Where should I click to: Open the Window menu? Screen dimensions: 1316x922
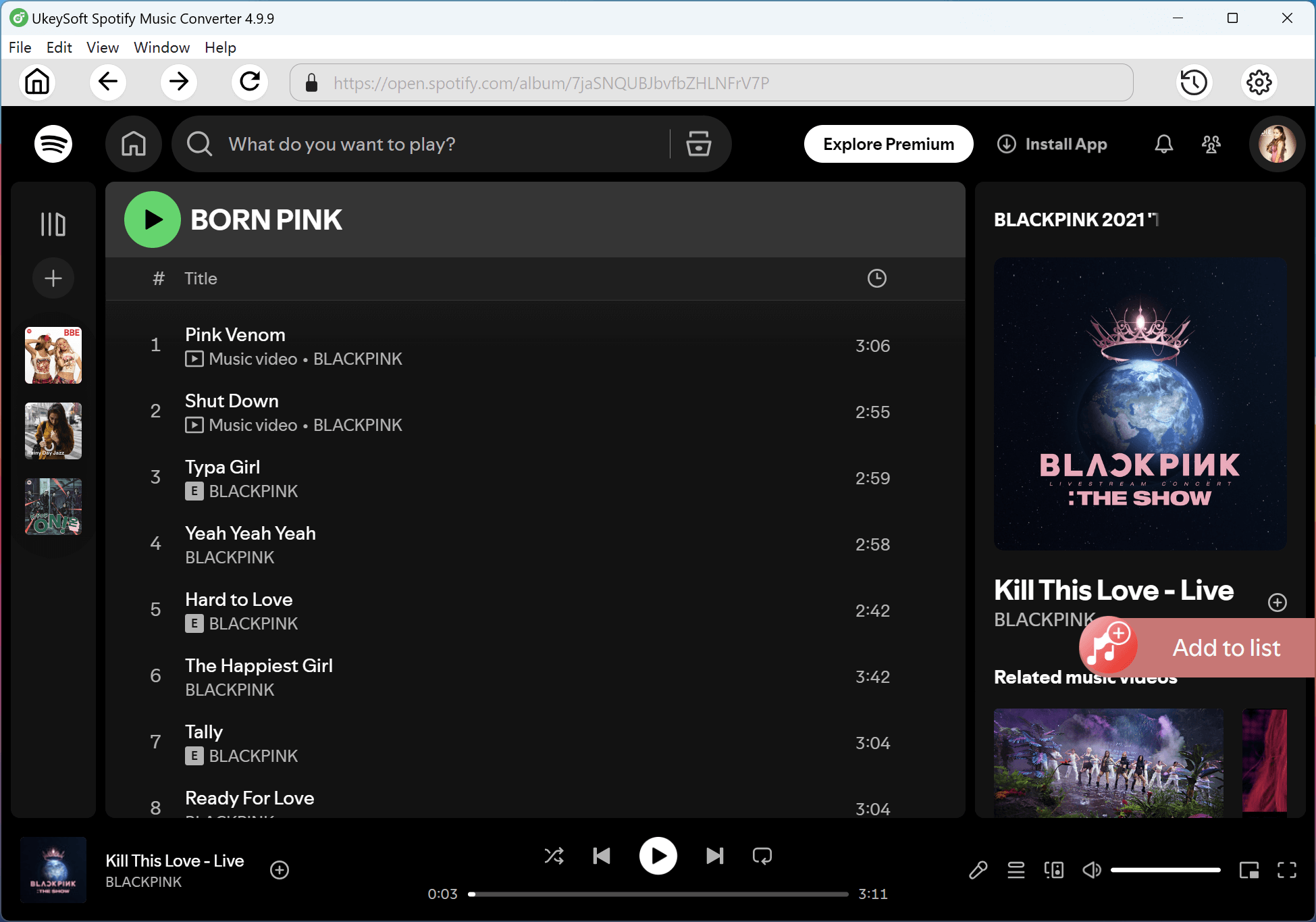(161, 47)
